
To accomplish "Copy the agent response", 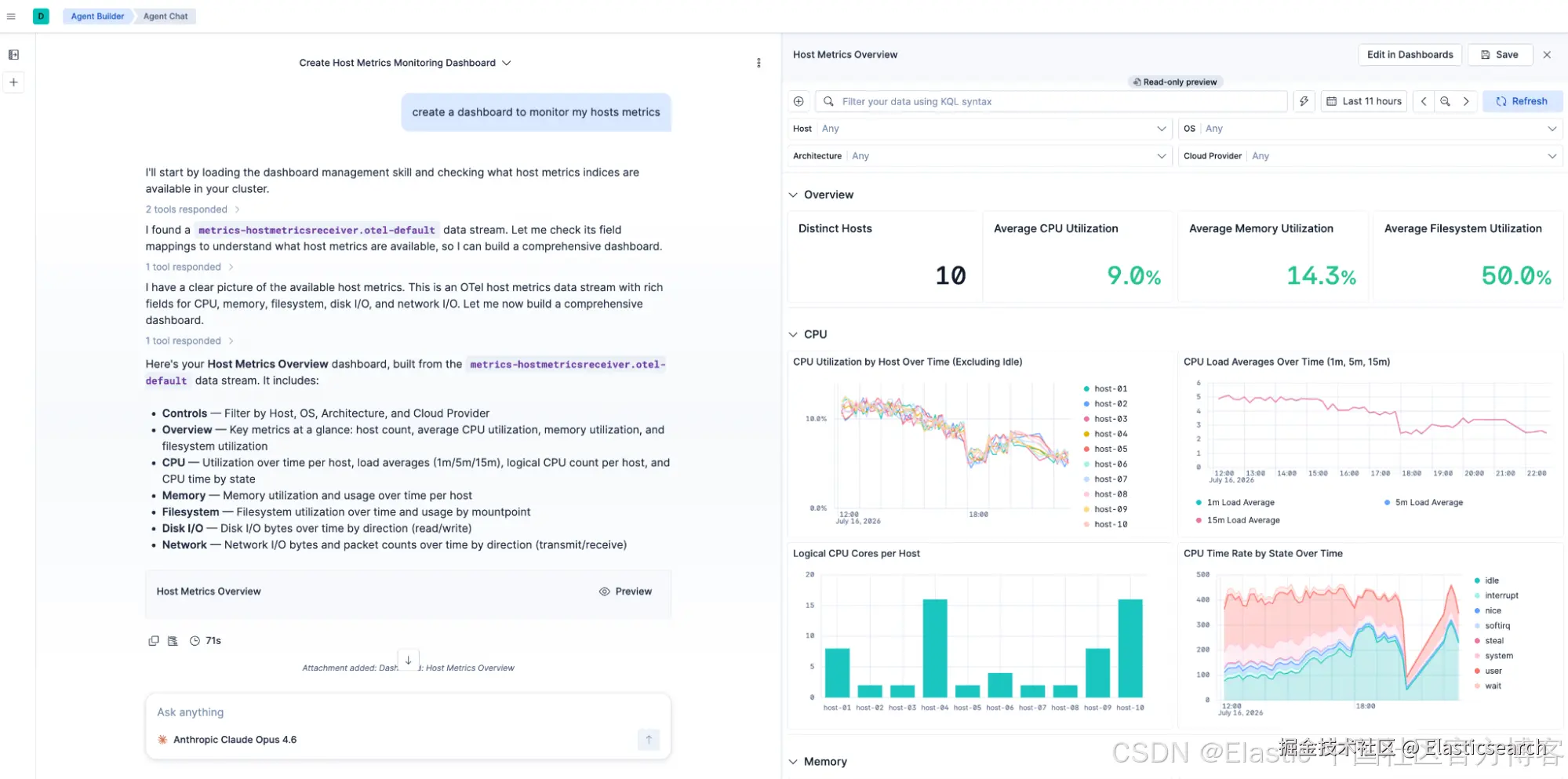I will tap(154, 641).
